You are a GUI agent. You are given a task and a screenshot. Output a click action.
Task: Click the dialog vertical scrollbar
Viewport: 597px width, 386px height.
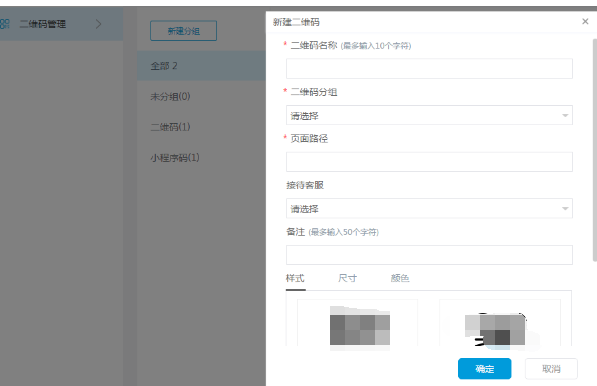click(x=595, y=150)
